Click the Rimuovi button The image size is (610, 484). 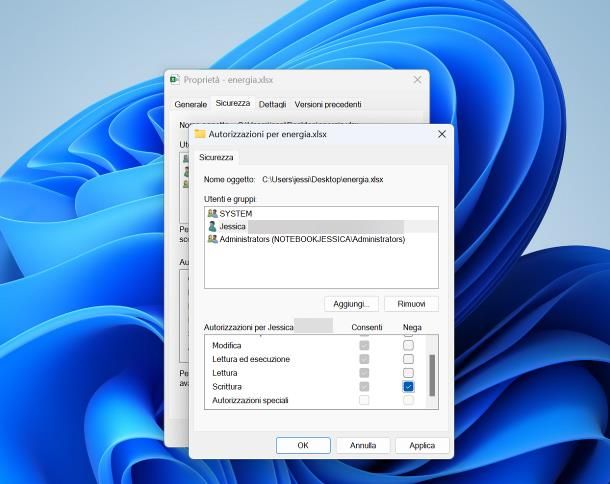(x=411, y=304)
